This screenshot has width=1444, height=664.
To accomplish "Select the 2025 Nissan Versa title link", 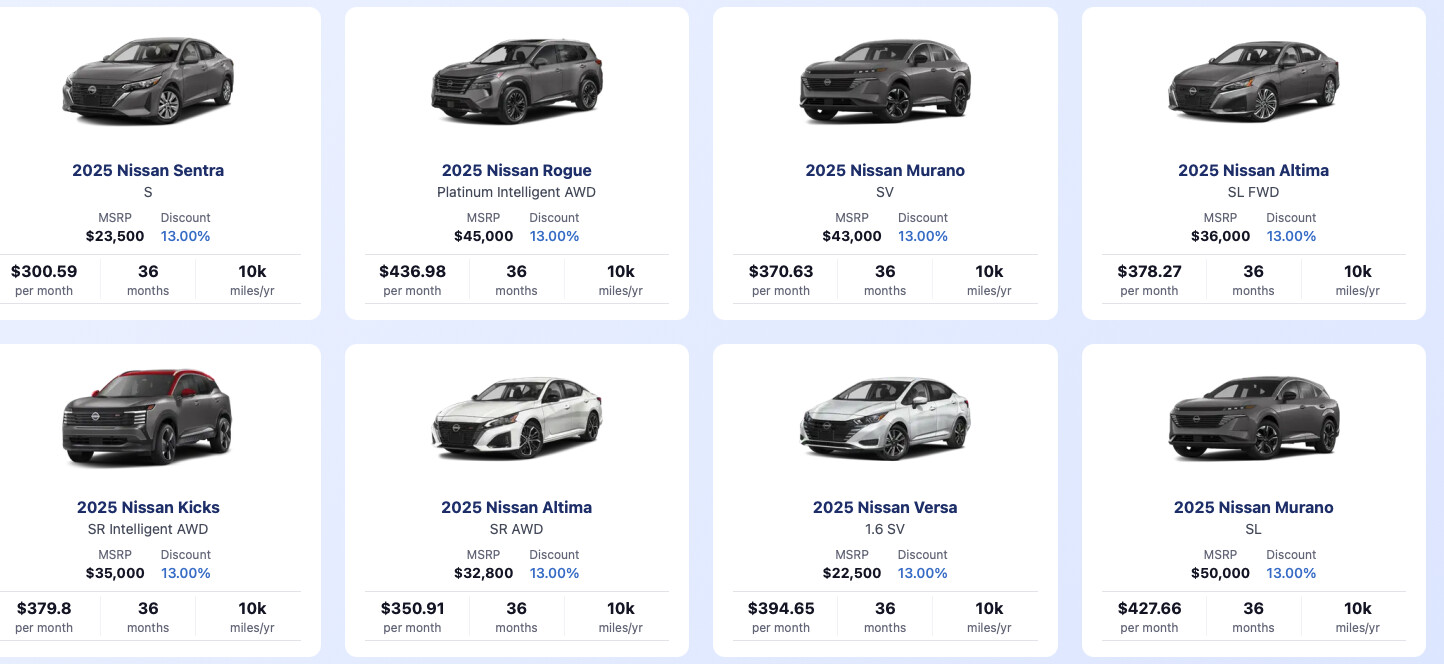I will [885, 507].
